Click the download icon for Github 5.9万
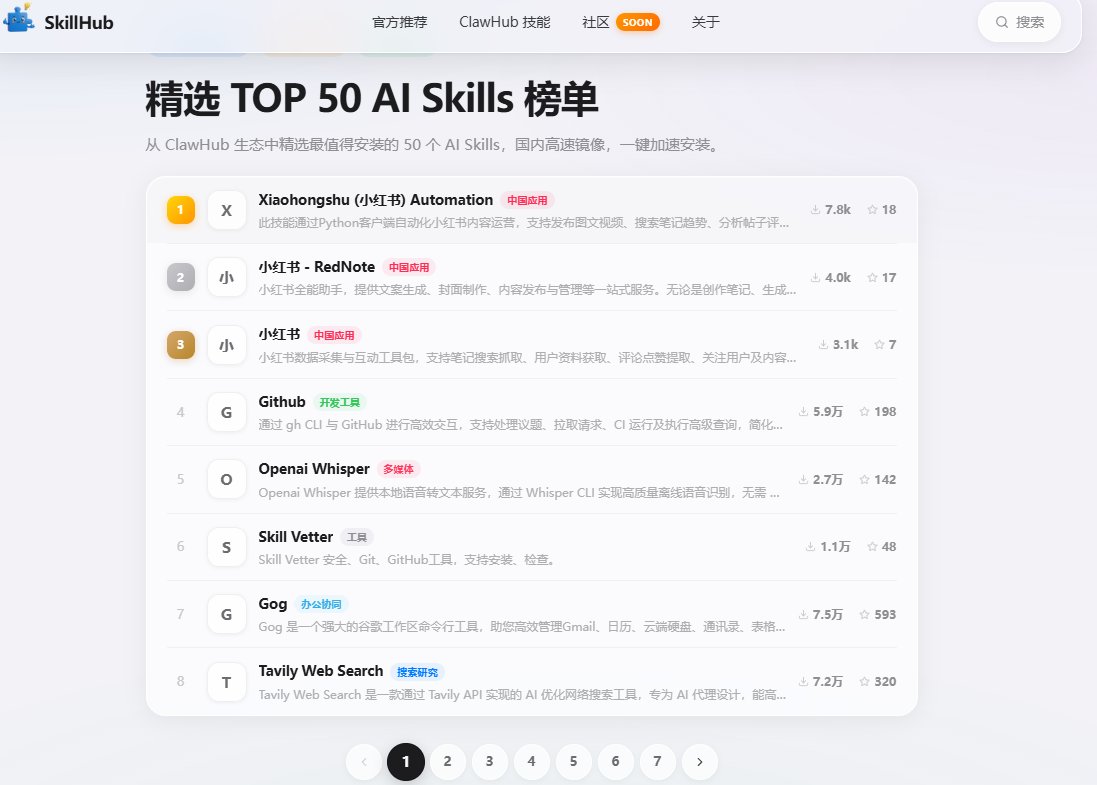1097x785 pixels. 804,412
